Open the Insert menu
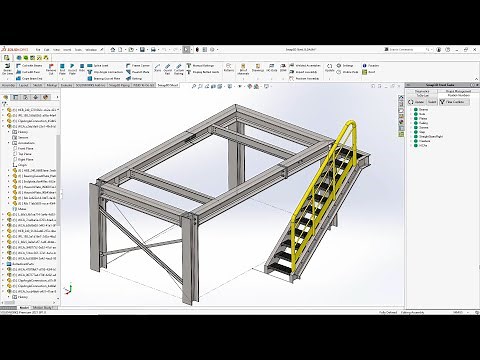The width and height of the screenshot is (480, 360). tap(67, 50)
